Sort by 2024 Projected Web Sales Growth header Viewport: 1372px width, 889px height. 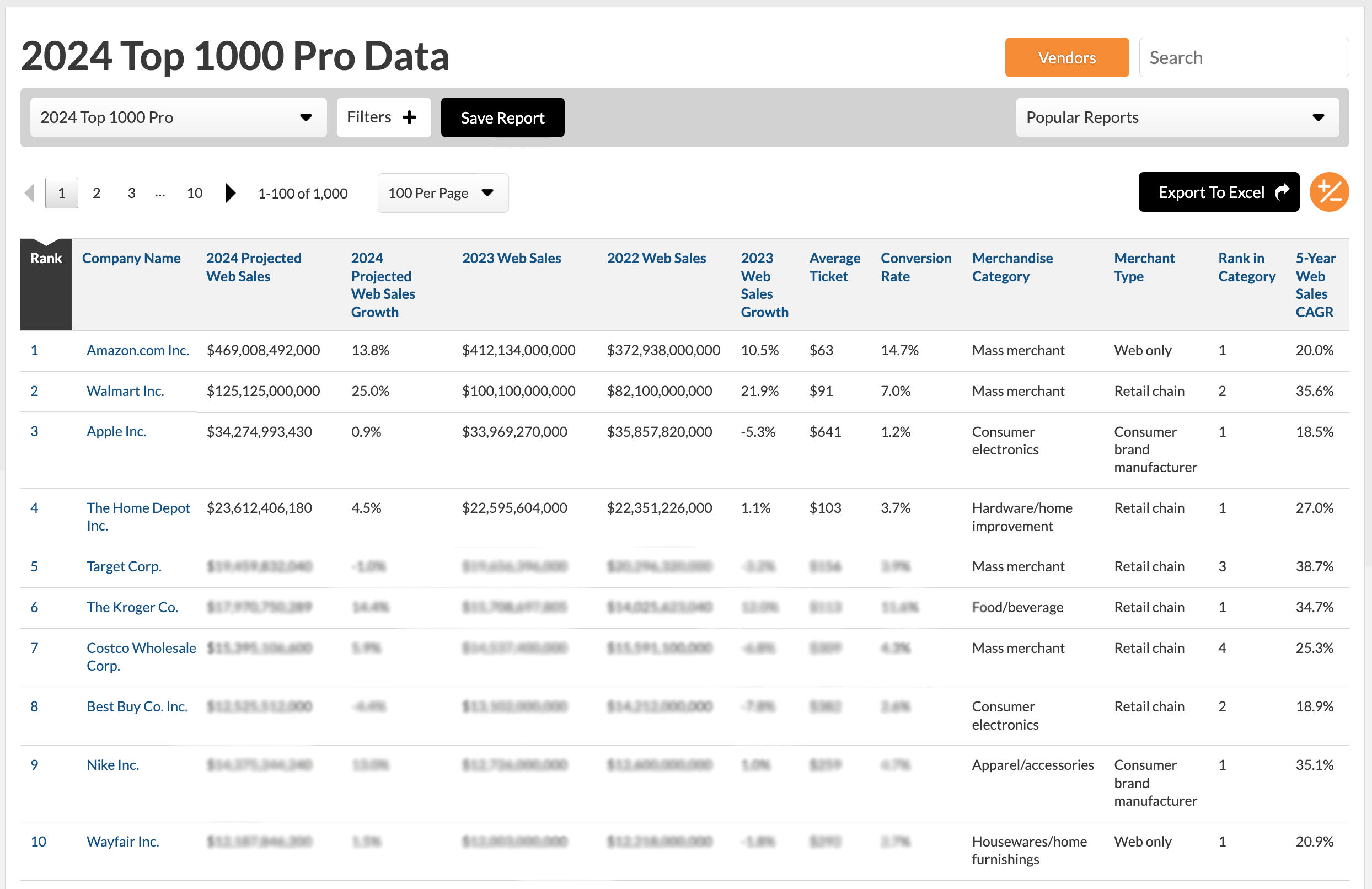click(x=383, y=285)
